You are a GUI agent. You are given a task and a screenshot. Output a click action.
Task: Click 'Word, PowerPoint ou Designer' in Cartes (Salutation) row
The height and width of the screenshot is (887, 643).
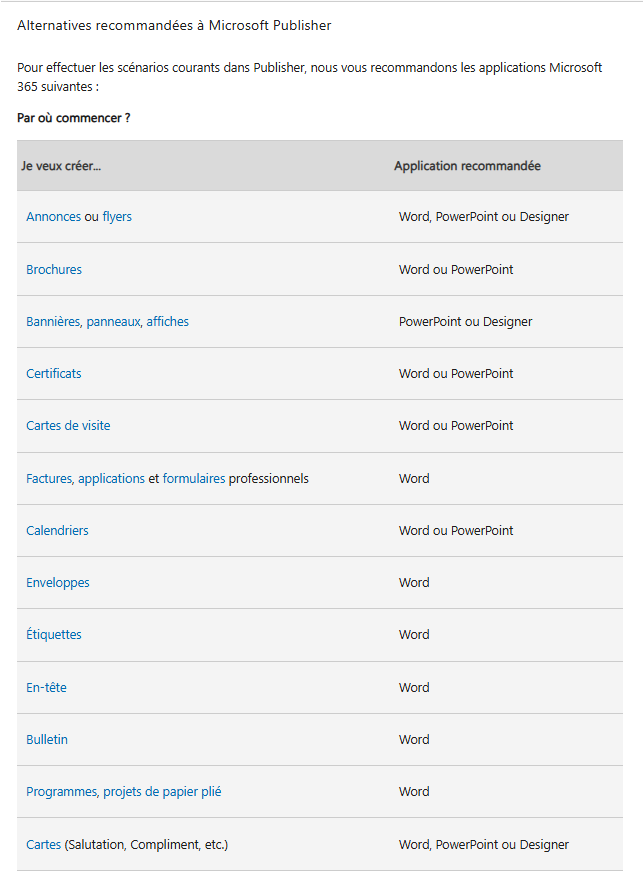(484, 845)
